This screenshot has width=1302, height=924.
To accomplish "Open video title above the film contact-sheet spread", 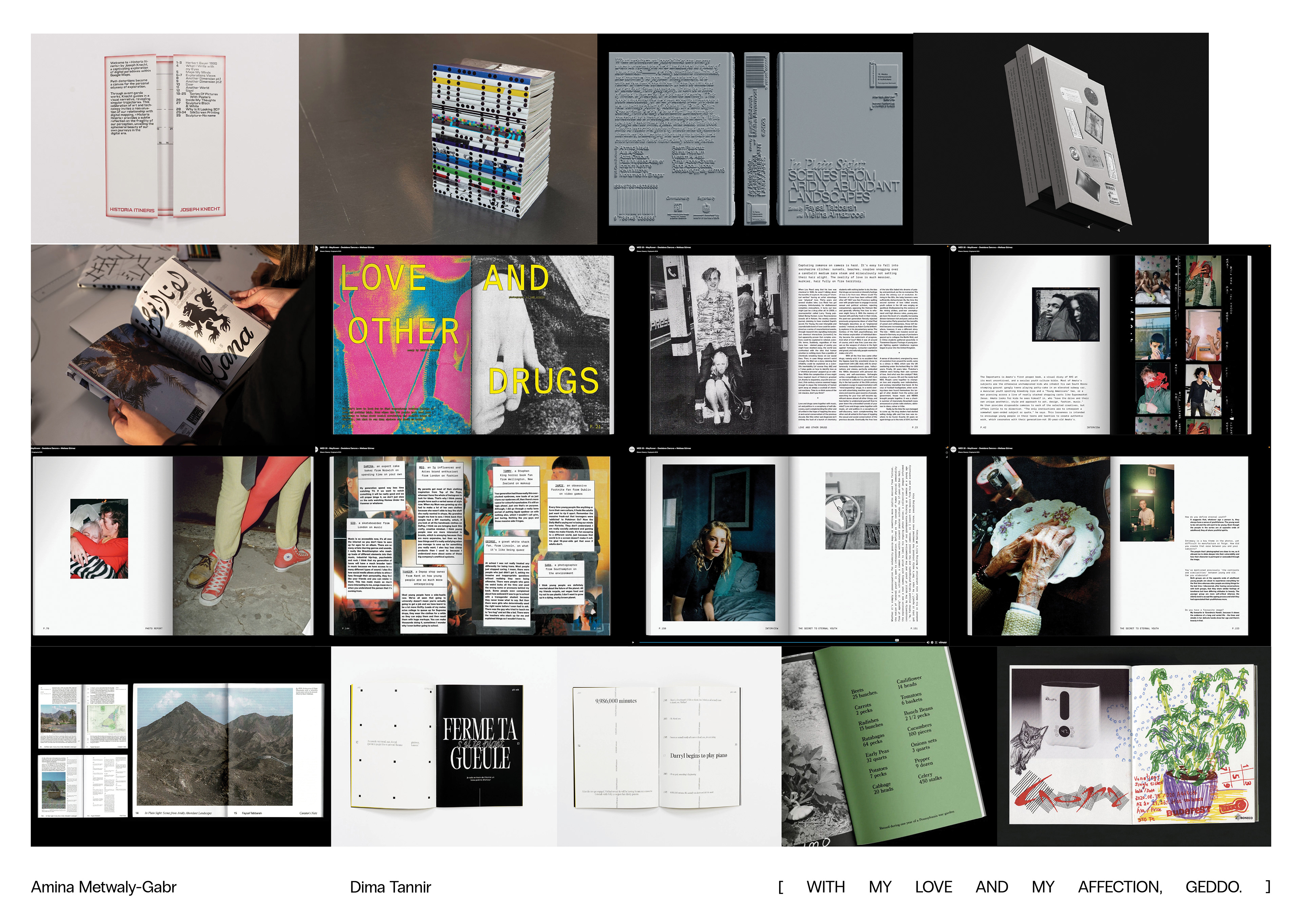I will tap(985, 247).
